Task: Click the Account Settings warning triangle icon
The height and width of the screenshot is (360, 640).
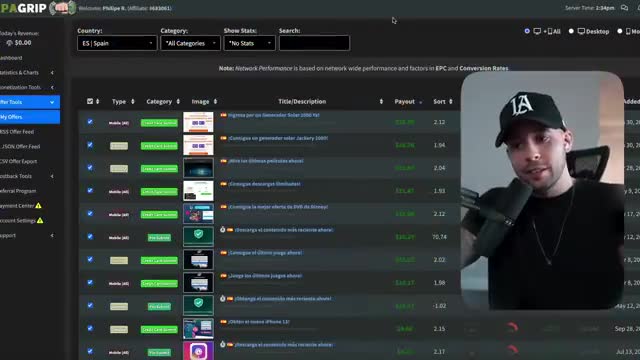Action: (x=40, y=220)
